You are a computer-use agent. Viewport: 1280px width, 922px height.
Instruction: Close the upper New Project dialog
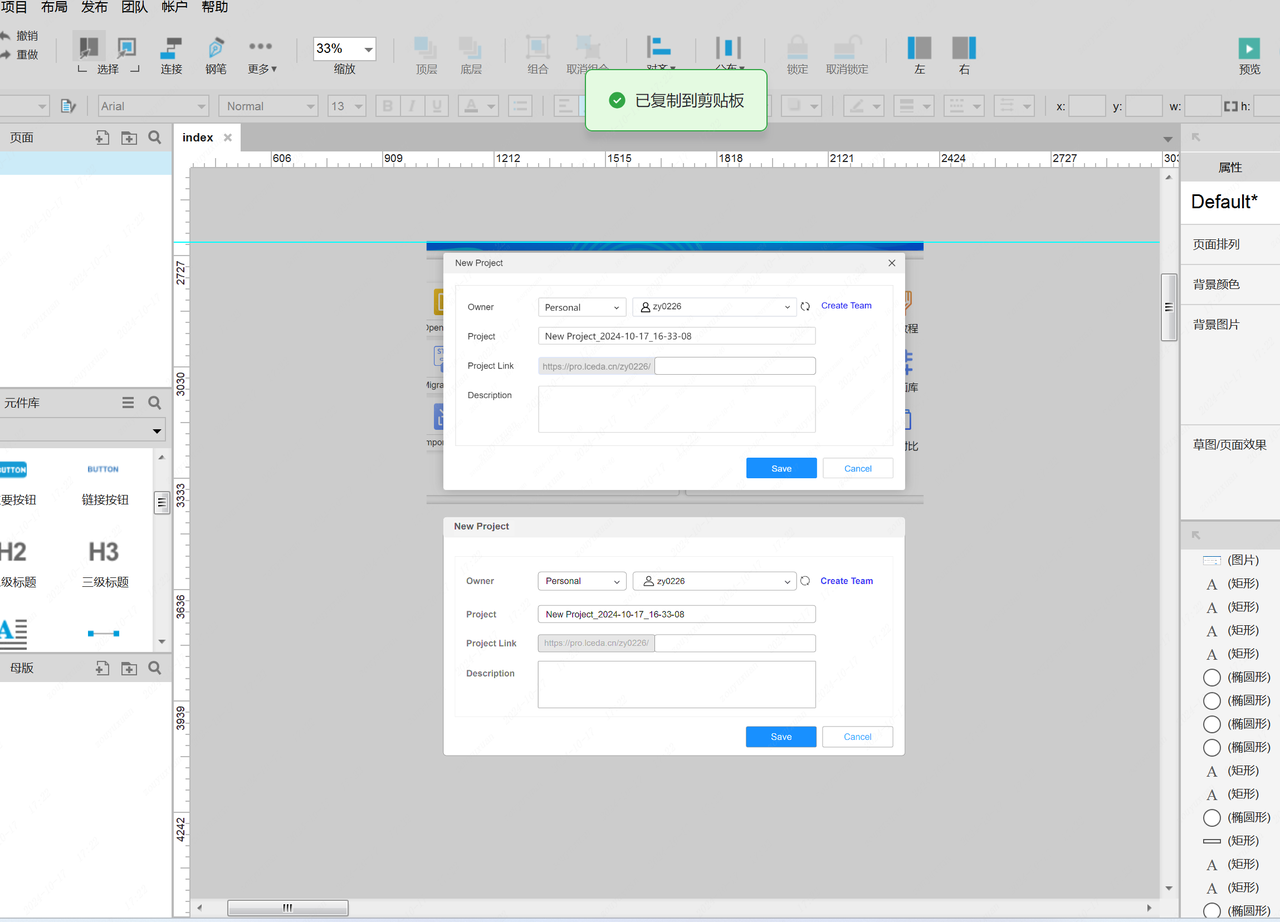pos(892,263)
